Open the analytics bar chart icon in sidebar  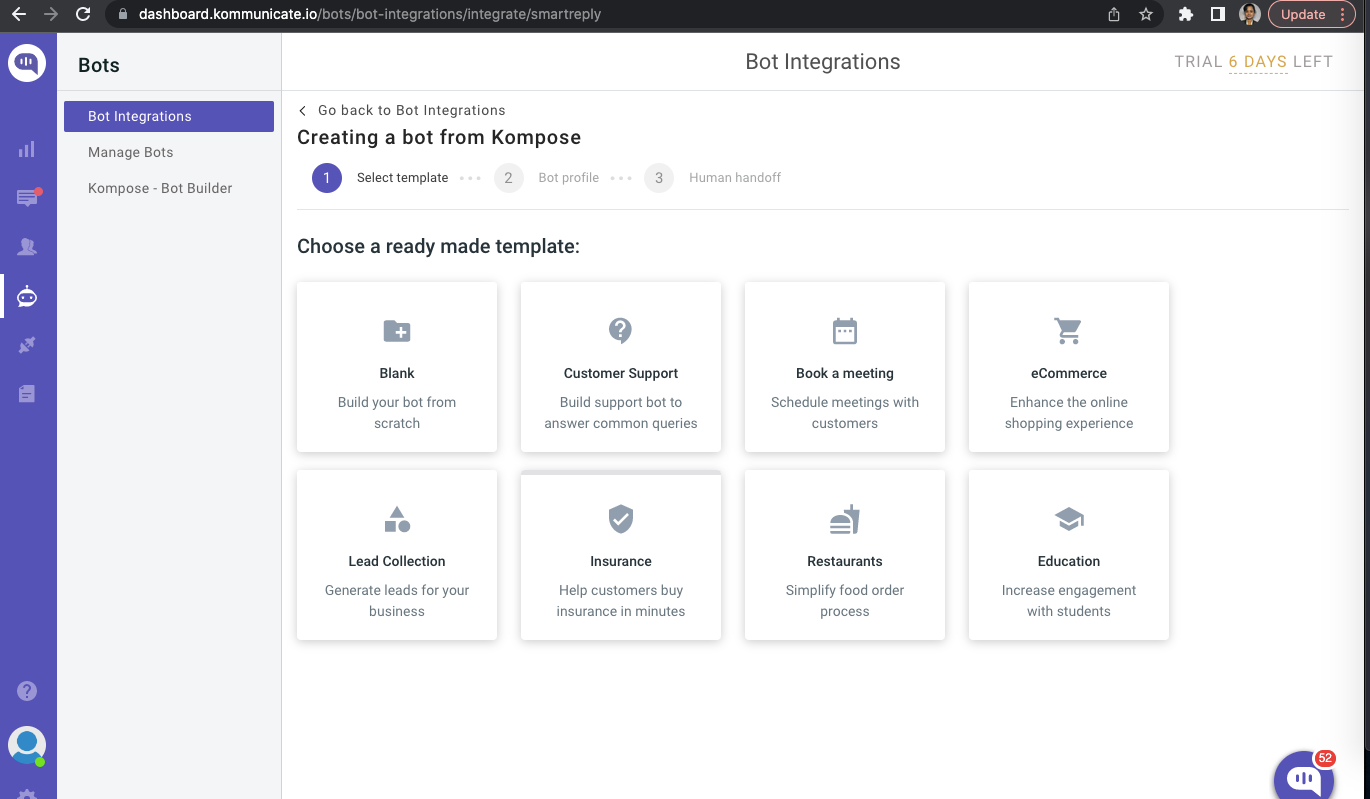pos(27,149)
